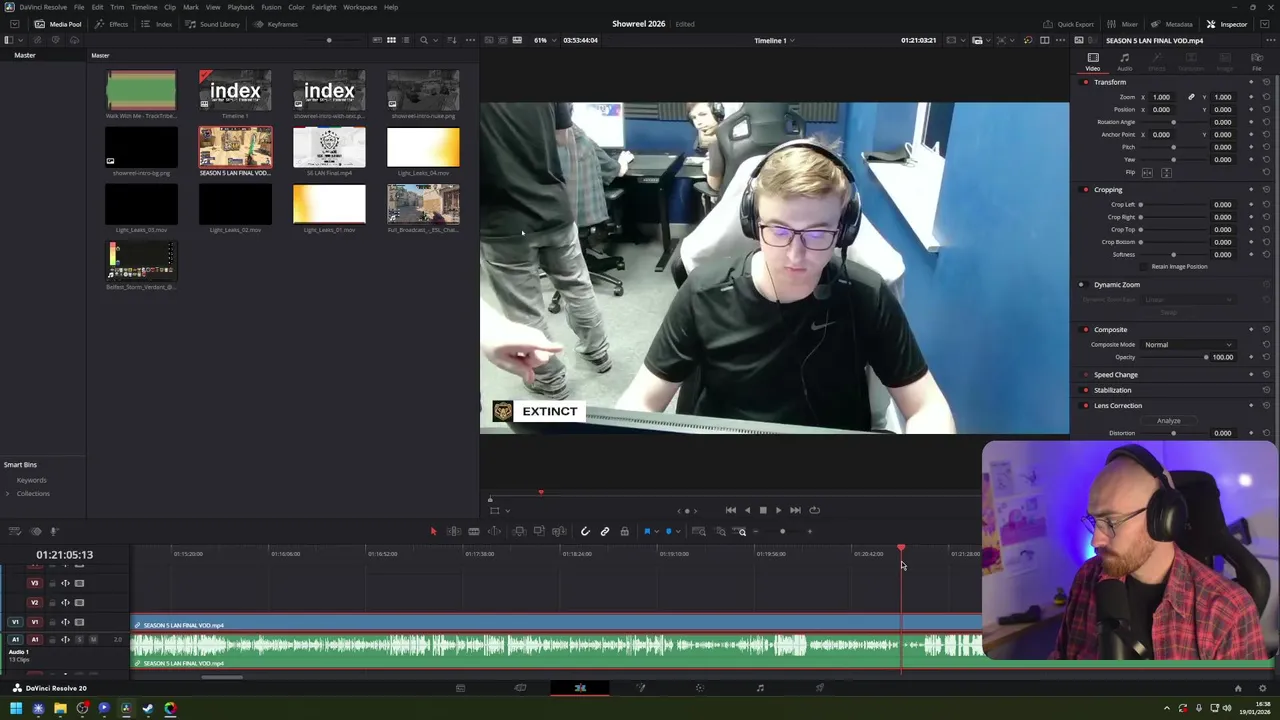Toggle Linked Selection chain icon
Screen dimensions: 1280x720
click(x=604, y=531)
